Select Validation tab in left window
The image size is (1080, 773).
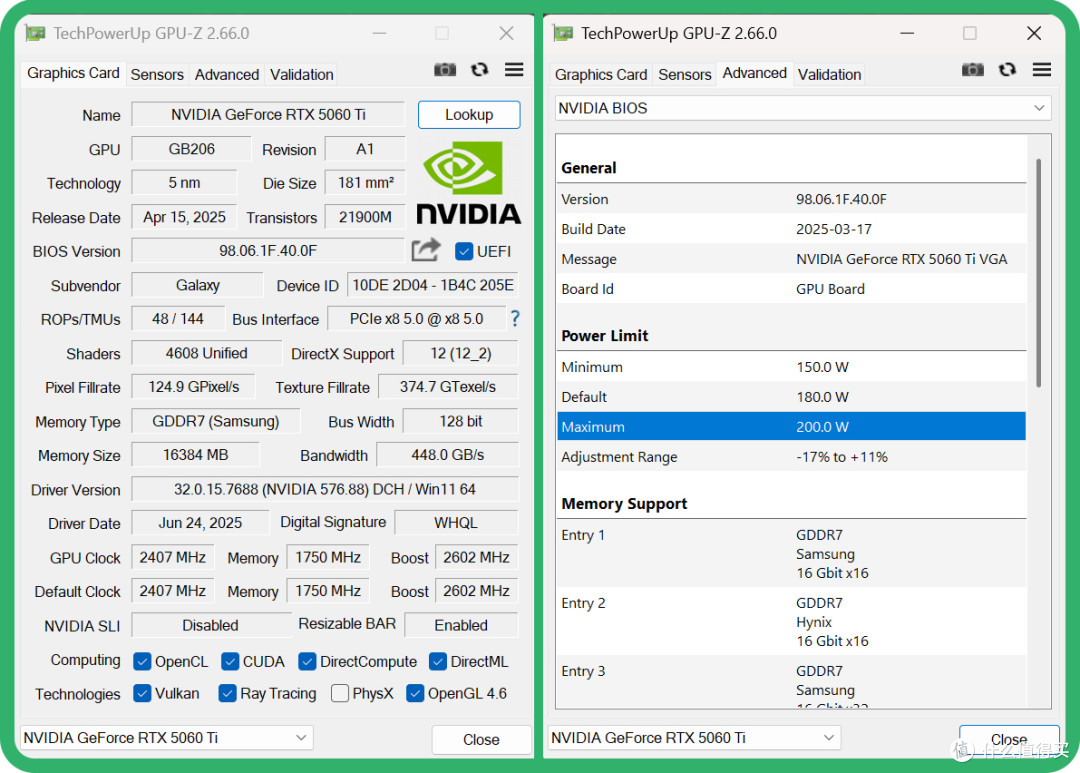[x=302, y=74]
